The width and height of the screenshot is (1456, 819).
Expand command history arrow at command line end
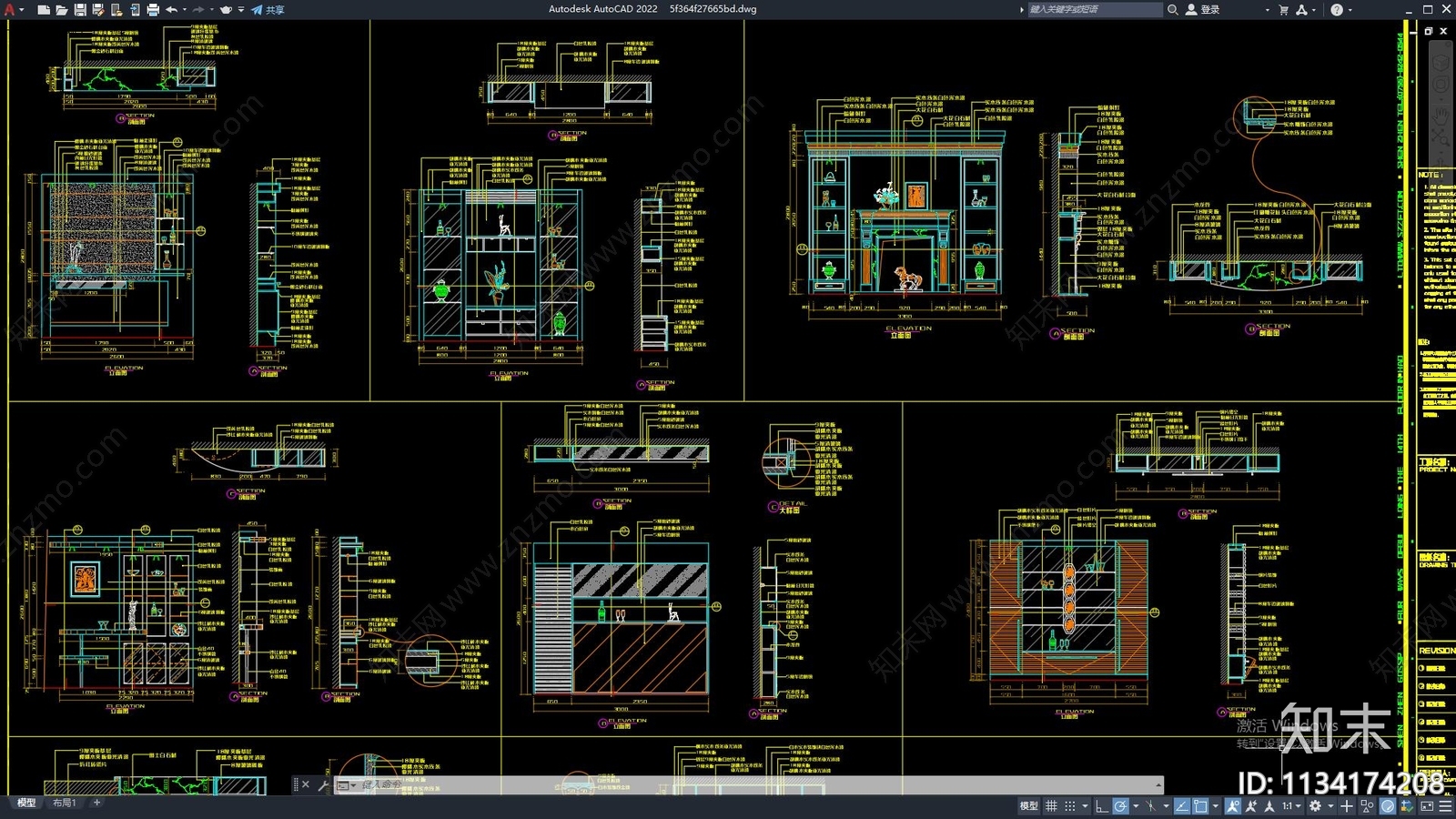coord(1158,784)
